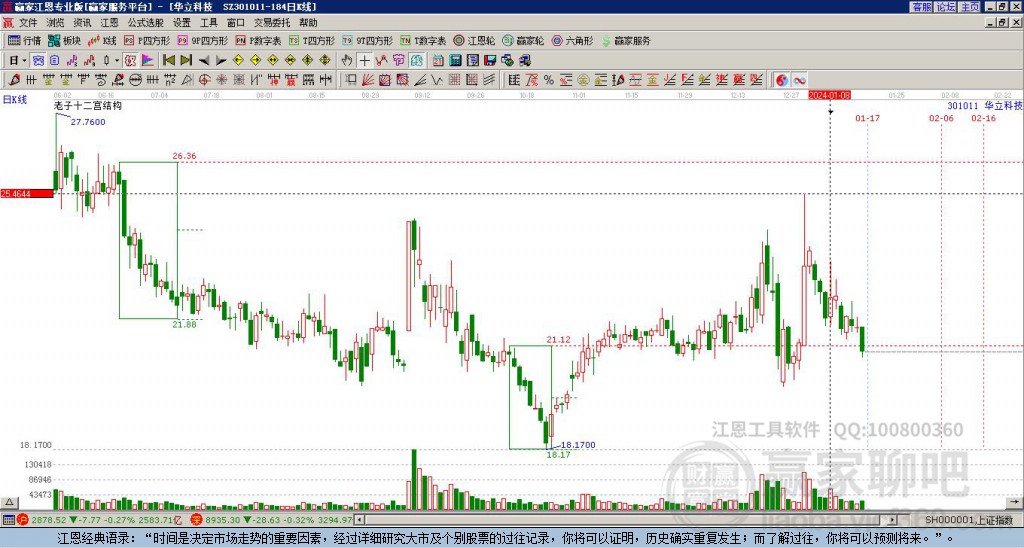
Task: Open the 六角形 hexagon tool
Action: pyautogui.click(x=572, y=40)
